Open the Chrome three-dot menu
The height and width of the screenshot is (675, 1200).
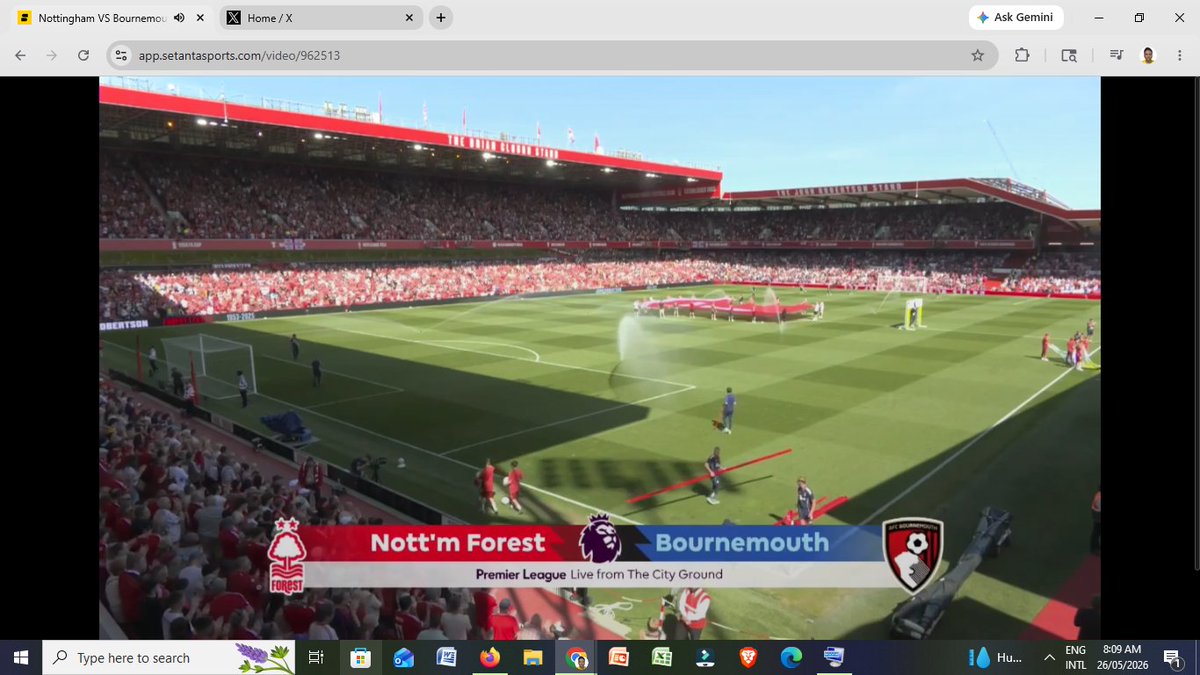[x=1180, y=56]
